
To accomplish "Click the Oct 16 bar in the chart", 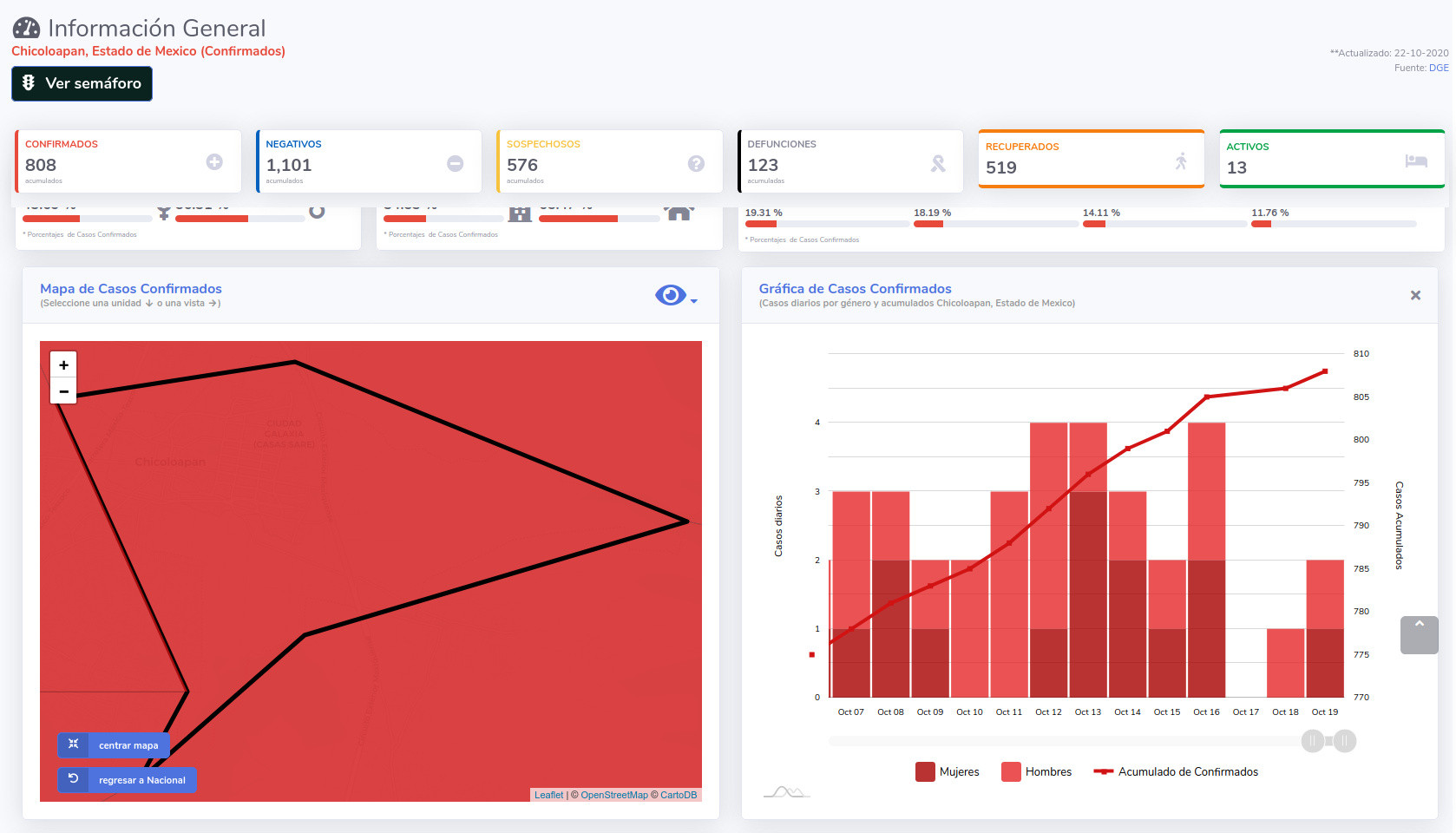I will pyautogui.click(x=1206, y=560).
